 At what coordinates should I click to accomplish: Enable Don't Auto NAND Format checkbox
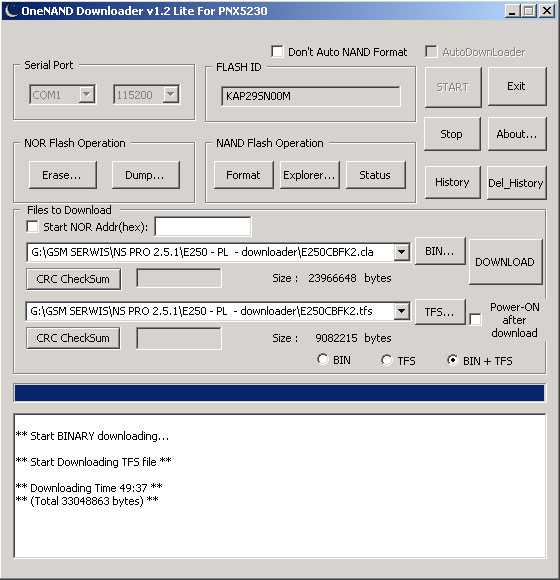277,51
